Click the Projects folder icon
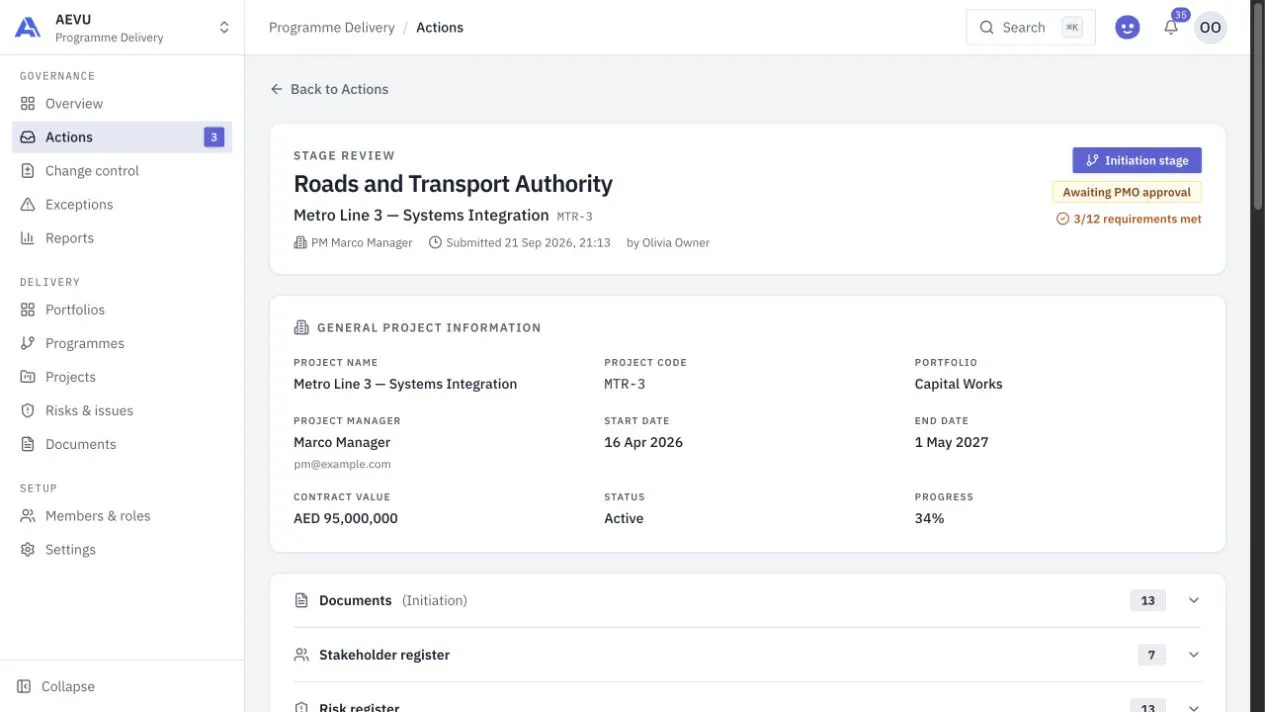Viewport: 1265px width, 712px height. click(x=28, y=378)
